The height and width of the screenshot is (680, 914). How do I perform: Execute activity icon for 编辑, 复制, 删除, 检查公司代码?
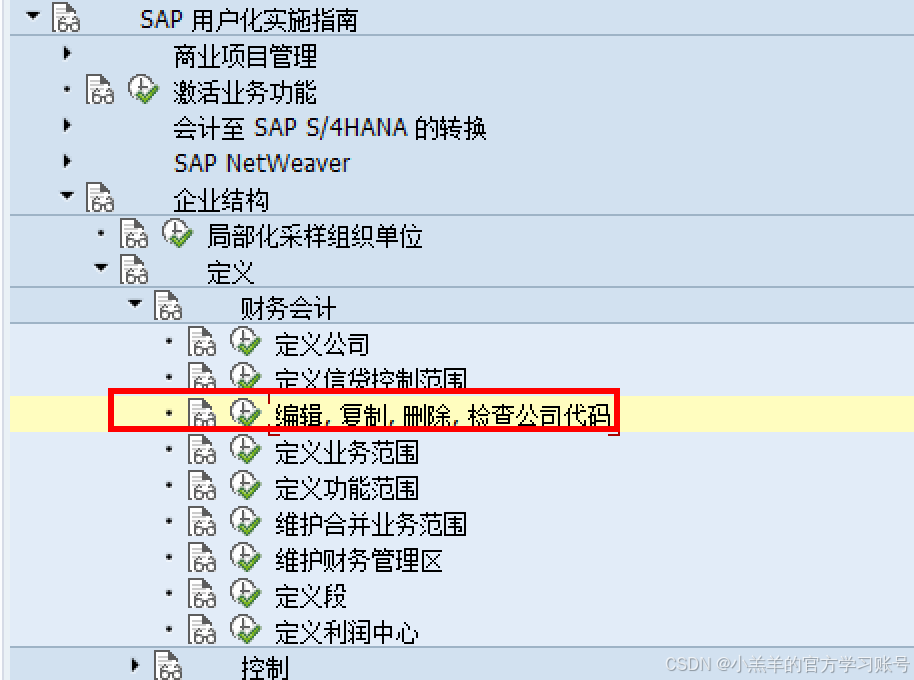[245, 413]
